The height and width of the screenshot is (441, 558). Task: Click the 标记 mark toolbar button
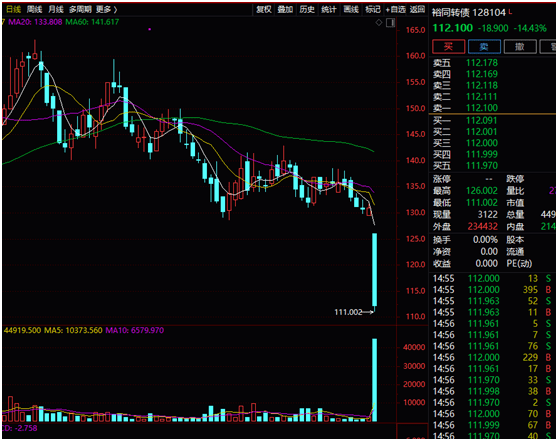[x=373, y=10]
